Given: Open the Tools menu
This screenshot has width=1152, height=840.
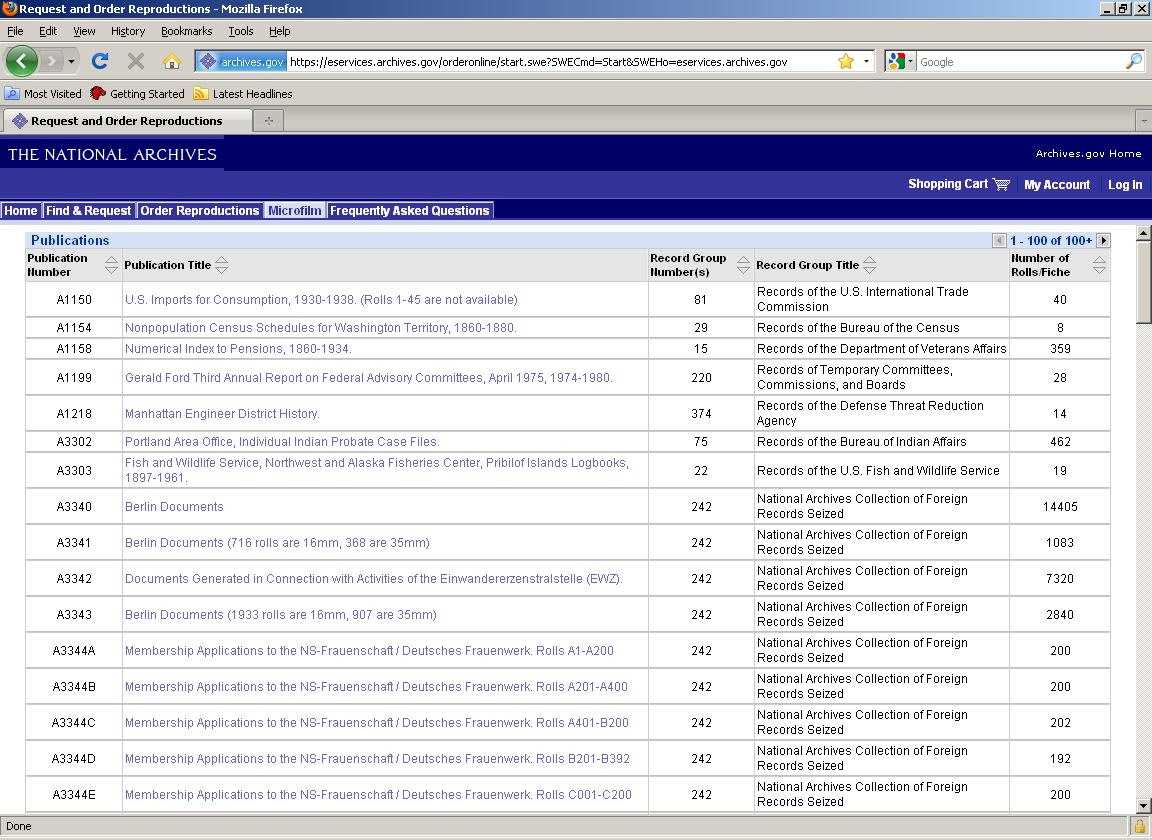Looking at the screenshot, I should tap(240, 31).
